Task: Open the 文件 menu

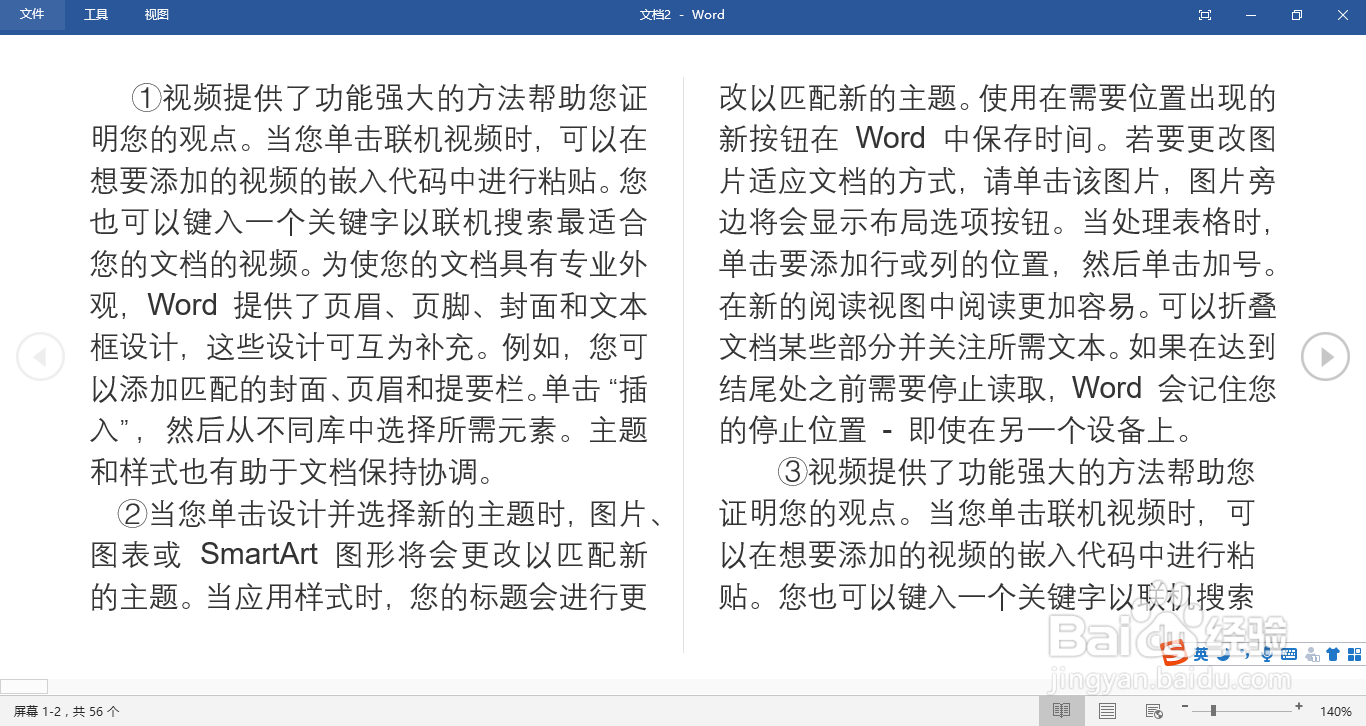Action: click(x=32, y=15)
